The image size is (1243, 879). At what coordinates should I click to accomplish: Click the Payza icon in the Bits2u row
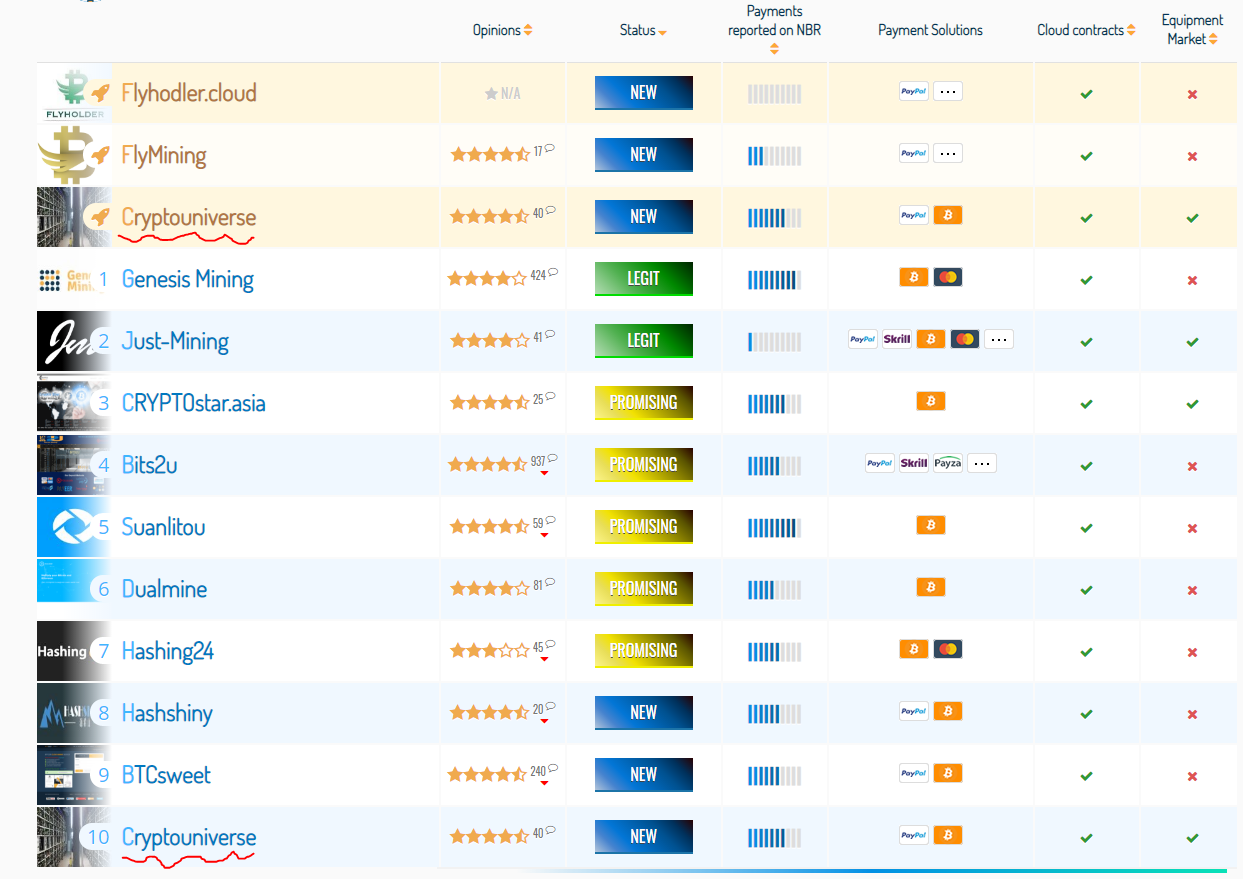(x=948, y=463)
